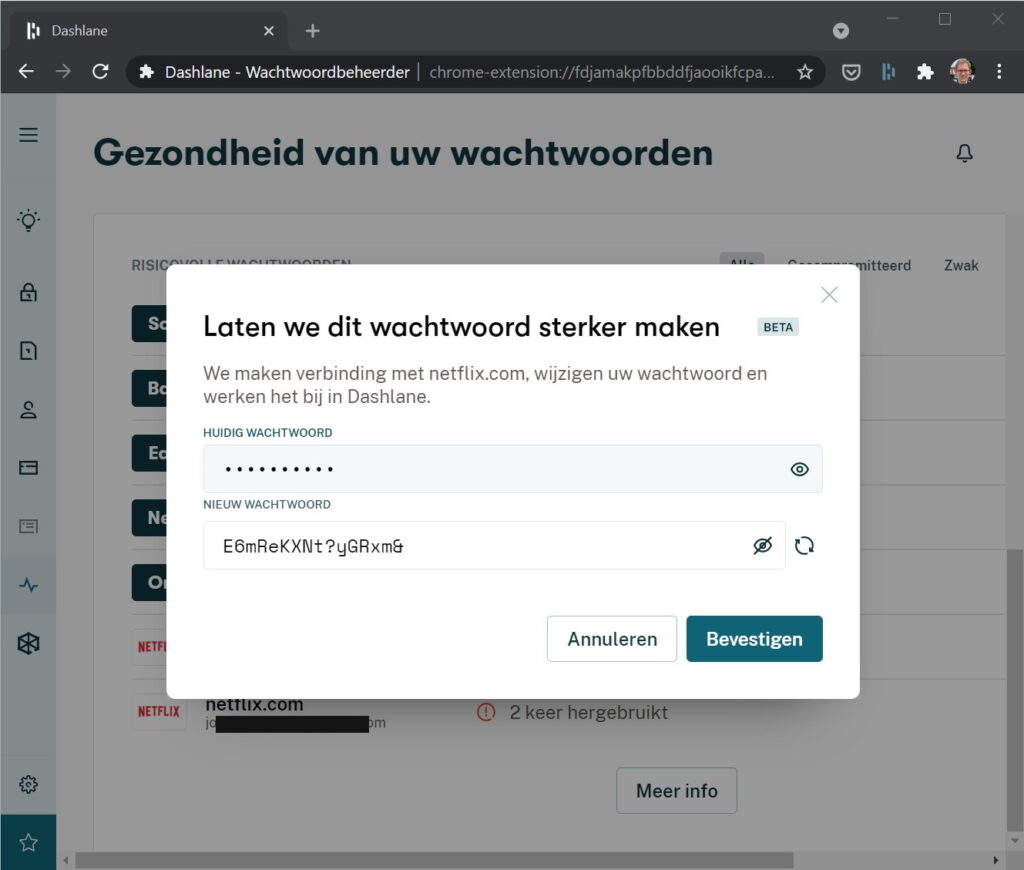The image size is (1024, 870).
Task: Open personal info person icon in sidebar
Action: [28, 410]
